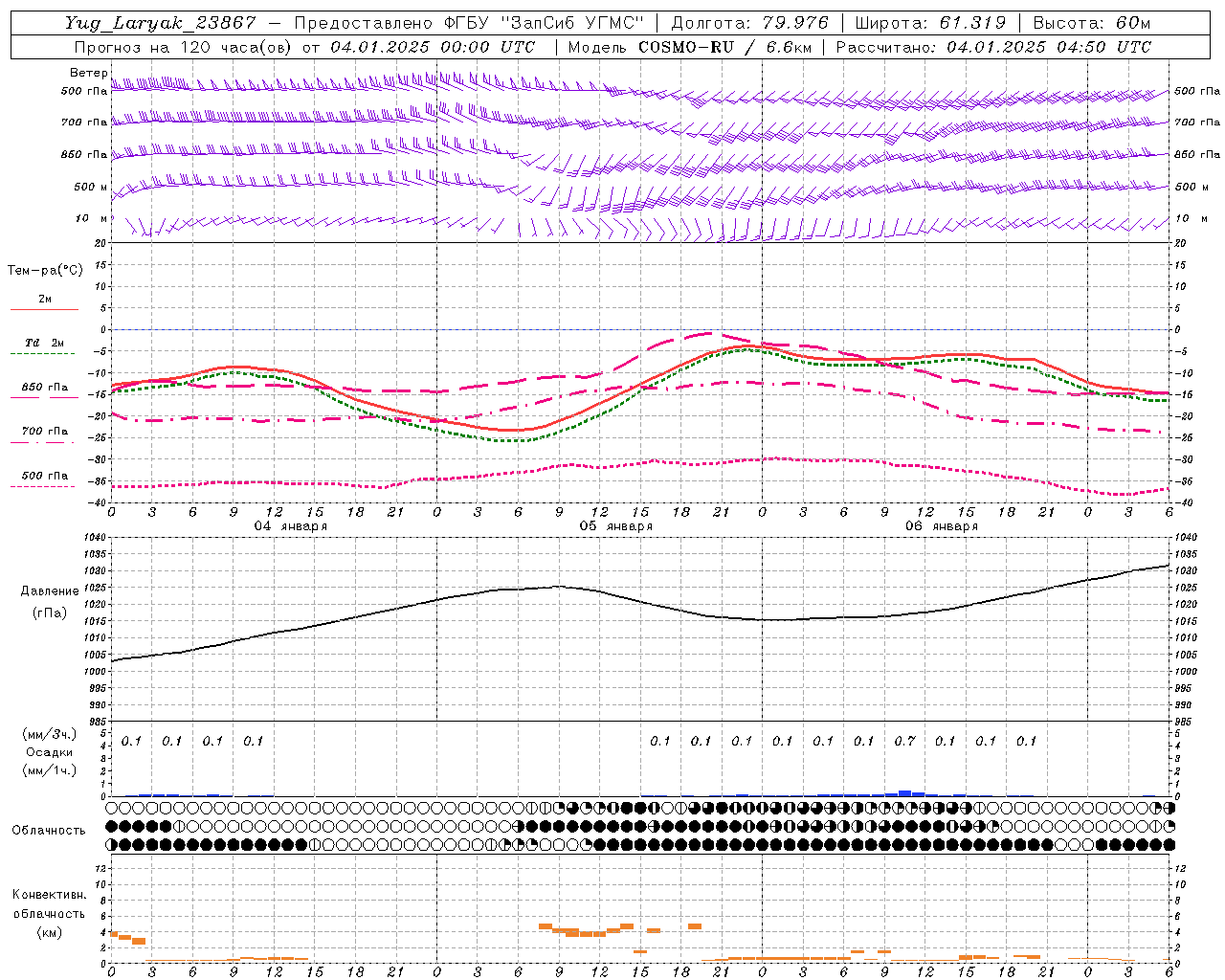Click the elevation text Высота: 60м
The image size is (1225, 980).
tap(1092, 23)
